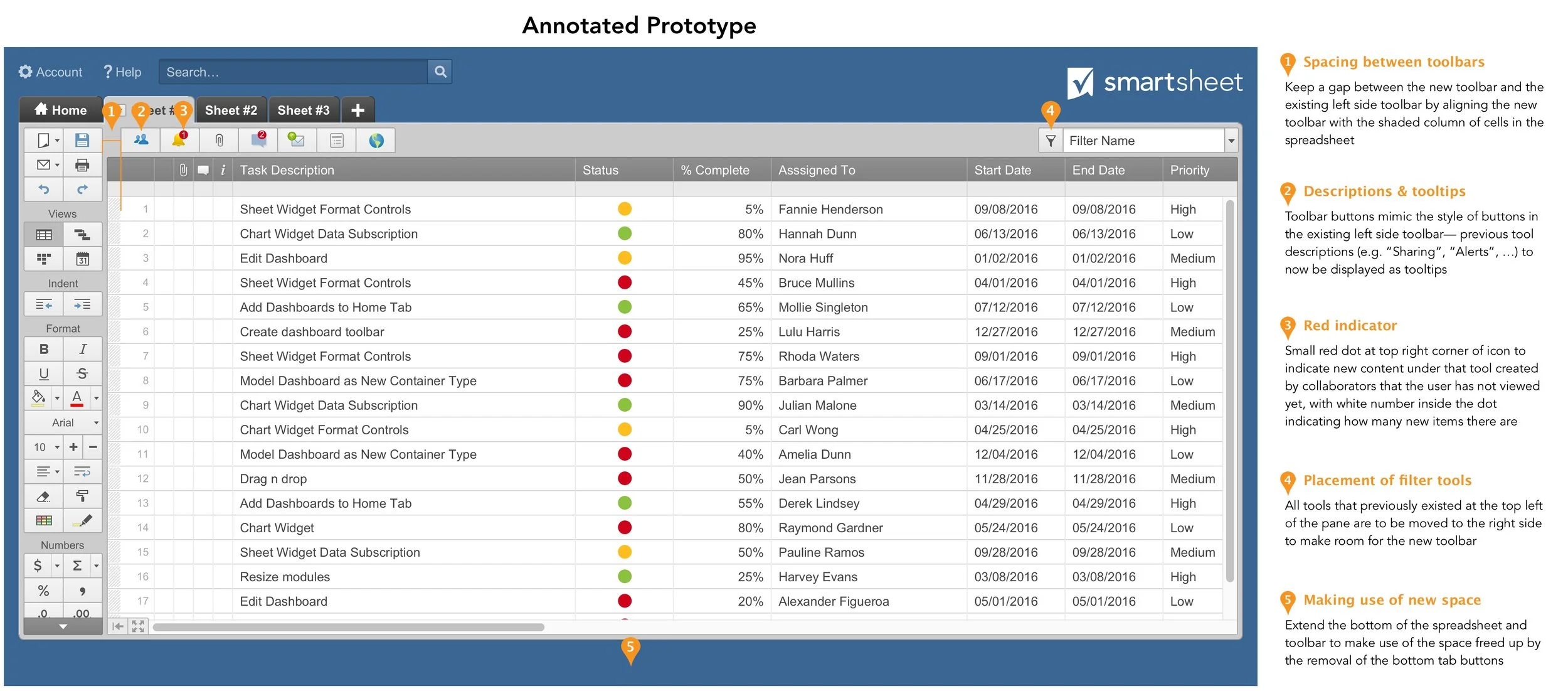This screenshot has height=691, width=1568.
Task: Expand the Filter Name dropdown
Action: point(1231,141)
